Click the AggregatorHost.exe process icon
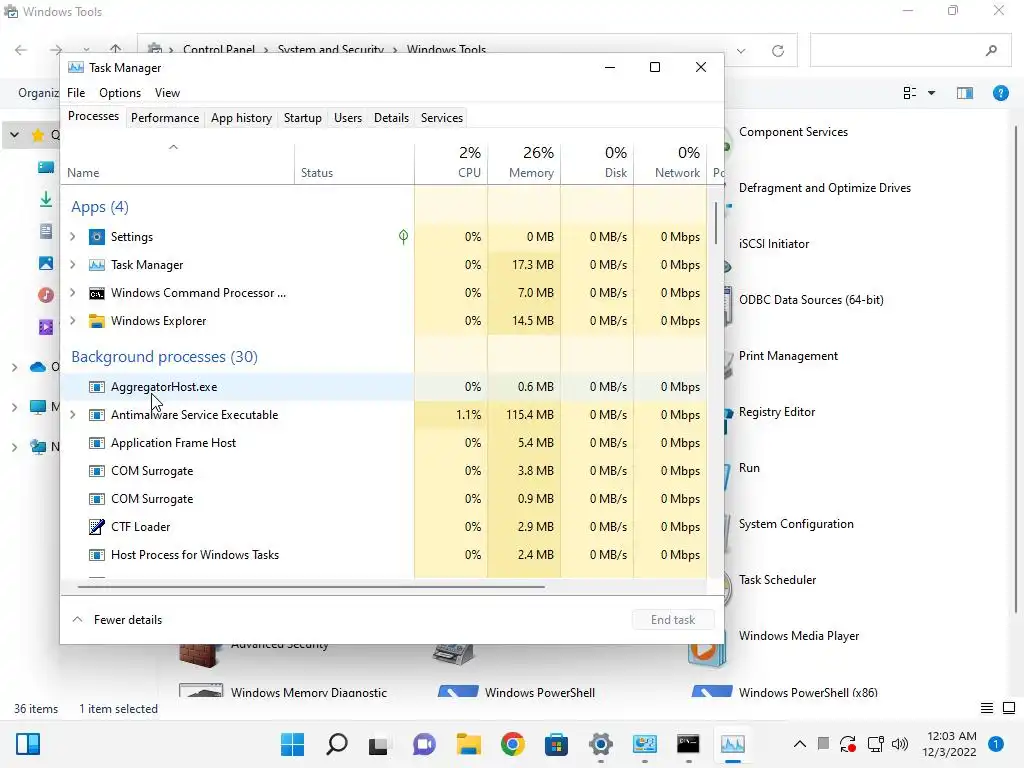 coord(97,387)
